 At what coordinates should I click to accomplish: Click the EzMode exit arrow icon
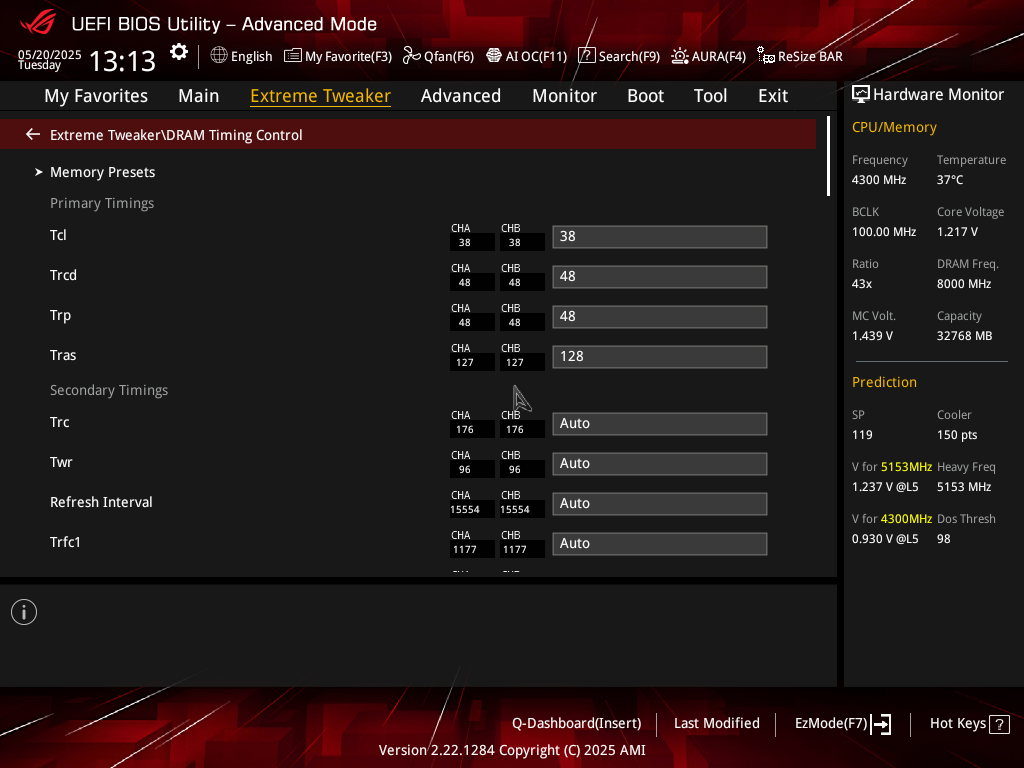[x=881, y=724]
